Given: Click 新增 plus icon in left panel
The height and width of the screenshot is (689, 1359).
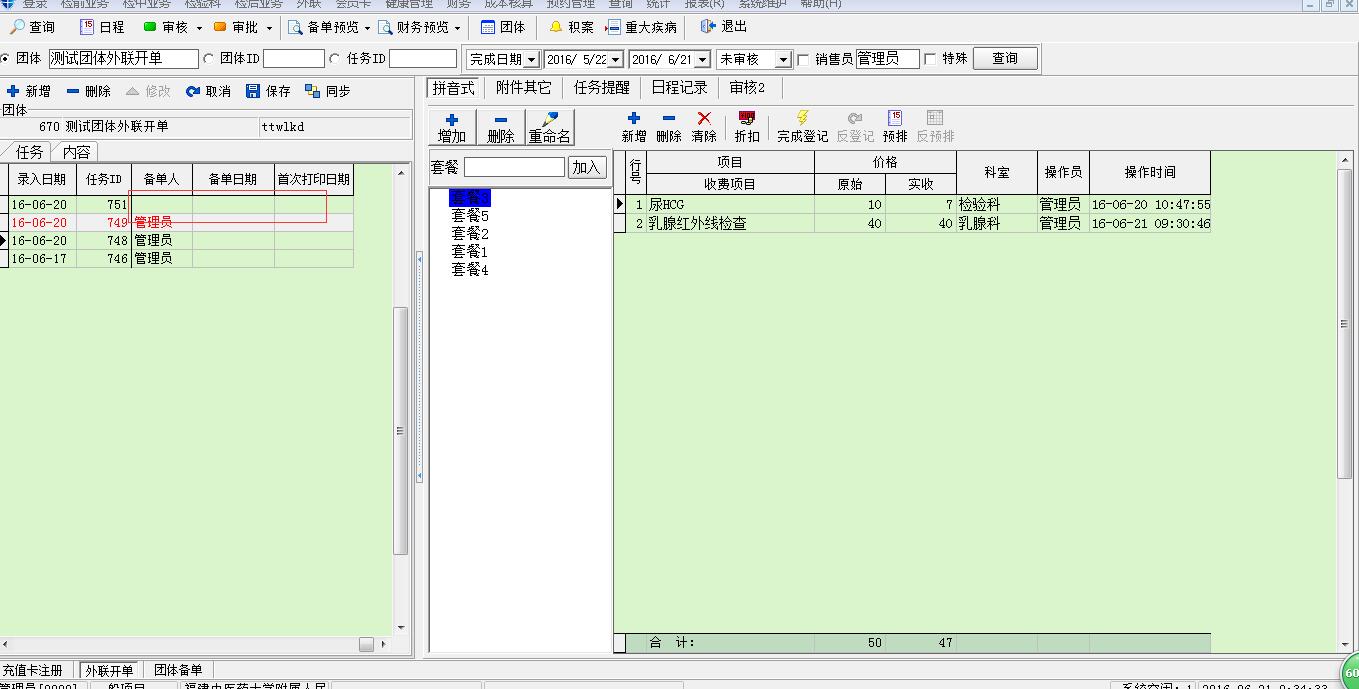Looking at the screenshot, I should click(13, 91).
